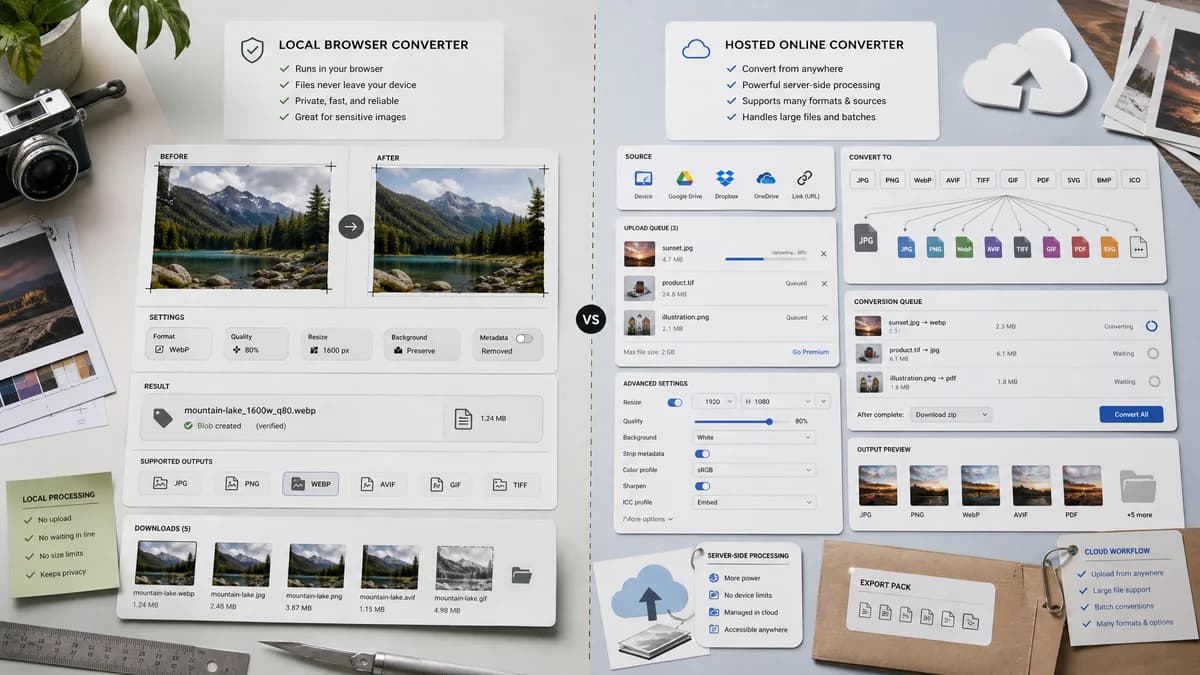Turn off the Sharpen switch
This screenshot has width=1200, height=675.
pyautogui.click(x=703, y=486)
